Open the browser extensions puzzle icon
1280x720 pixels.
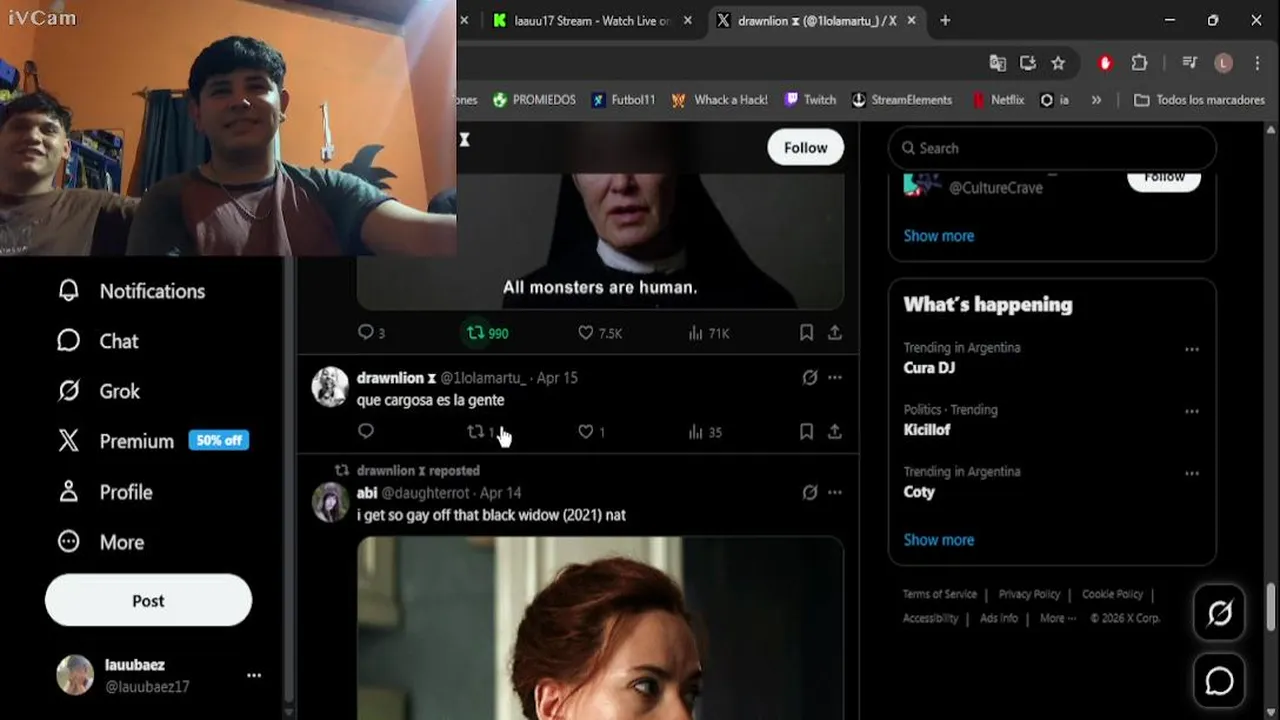point(1139,63)
